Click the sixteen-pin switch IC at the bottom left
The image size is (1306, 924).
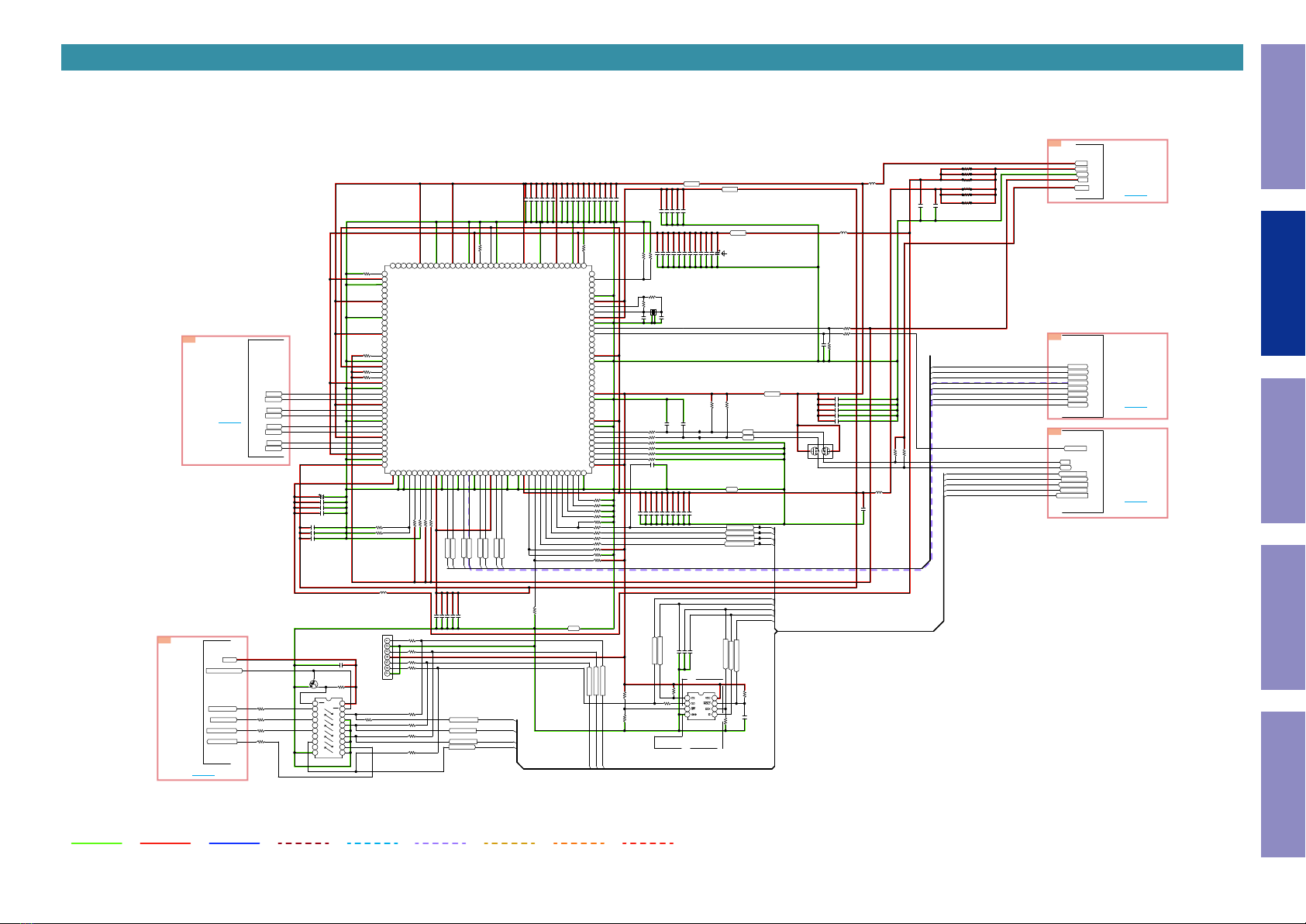tap(328, 728)
